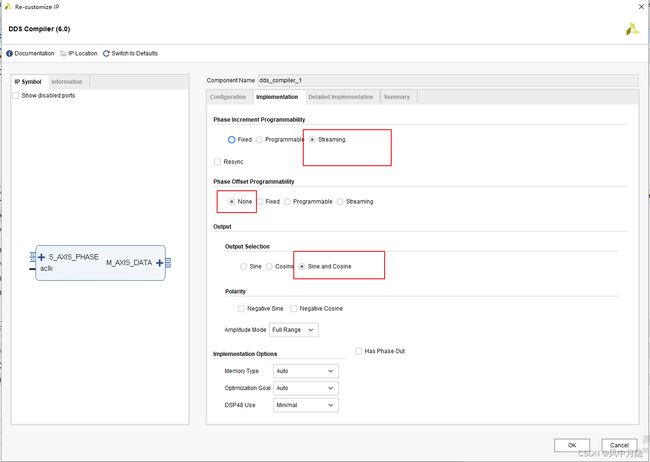Expand the DSP48 Use dropdown

point(306,405)
